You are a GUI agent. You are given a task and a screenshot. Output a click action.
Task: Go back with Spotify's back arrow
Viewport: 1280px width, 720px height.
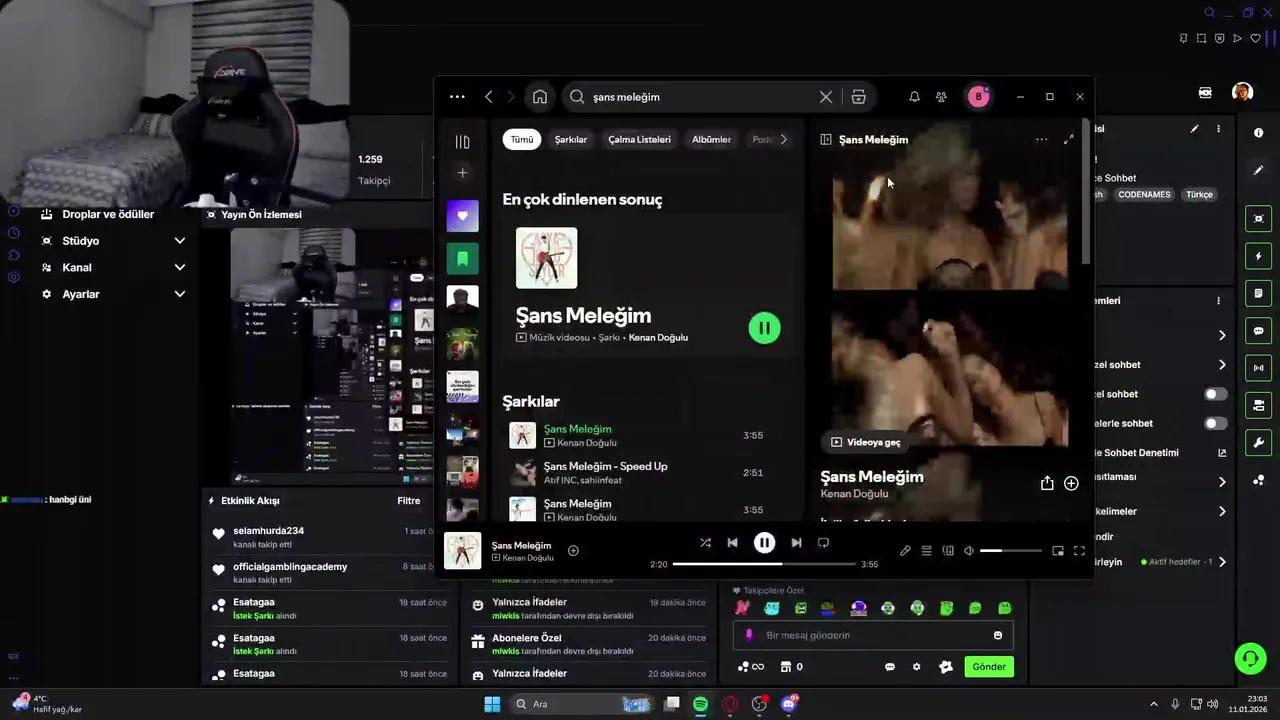point(489,97)
